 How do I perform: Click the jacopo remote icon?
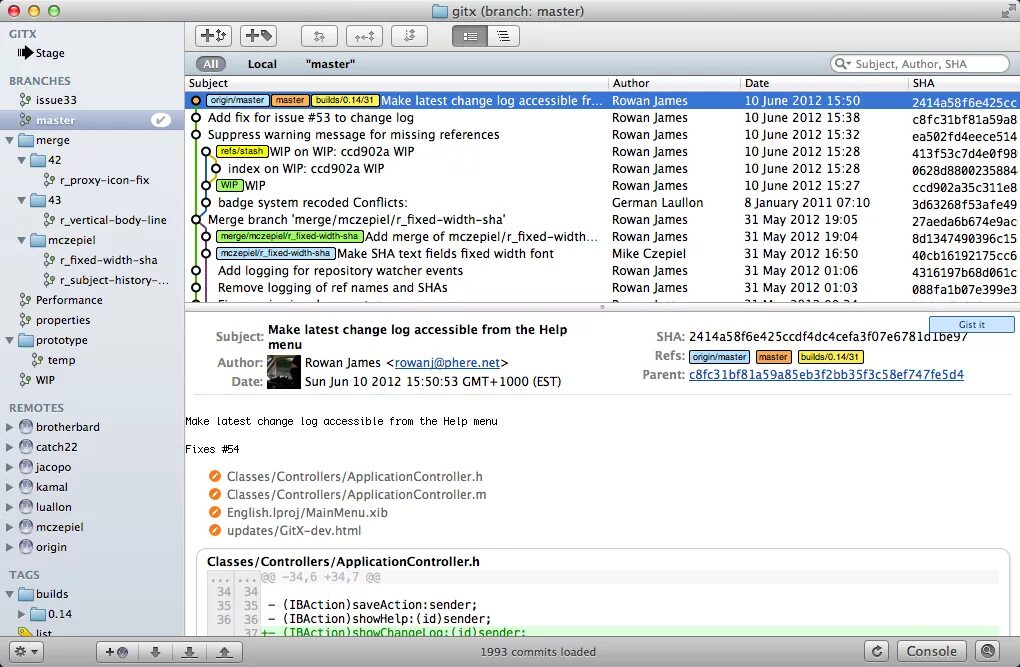(26, 467)
